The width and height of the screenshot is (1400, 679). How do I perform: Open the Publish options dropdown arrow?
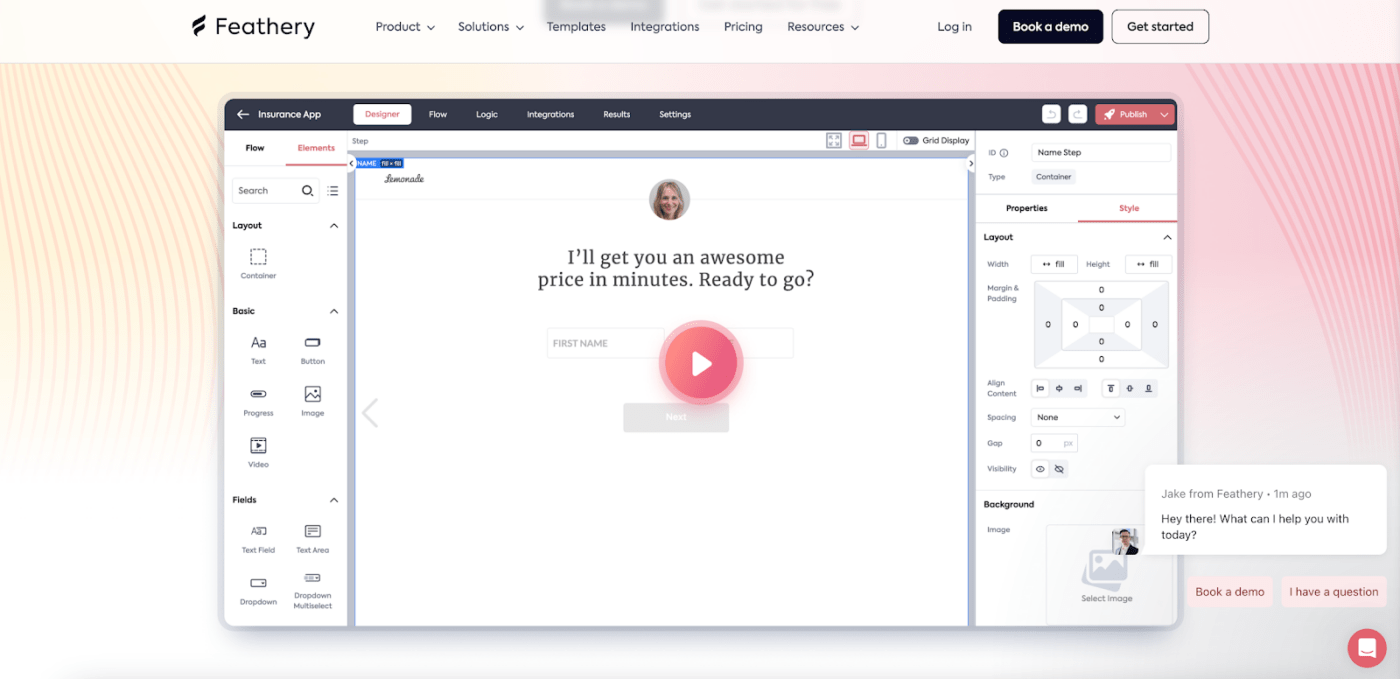point(1164,114)
